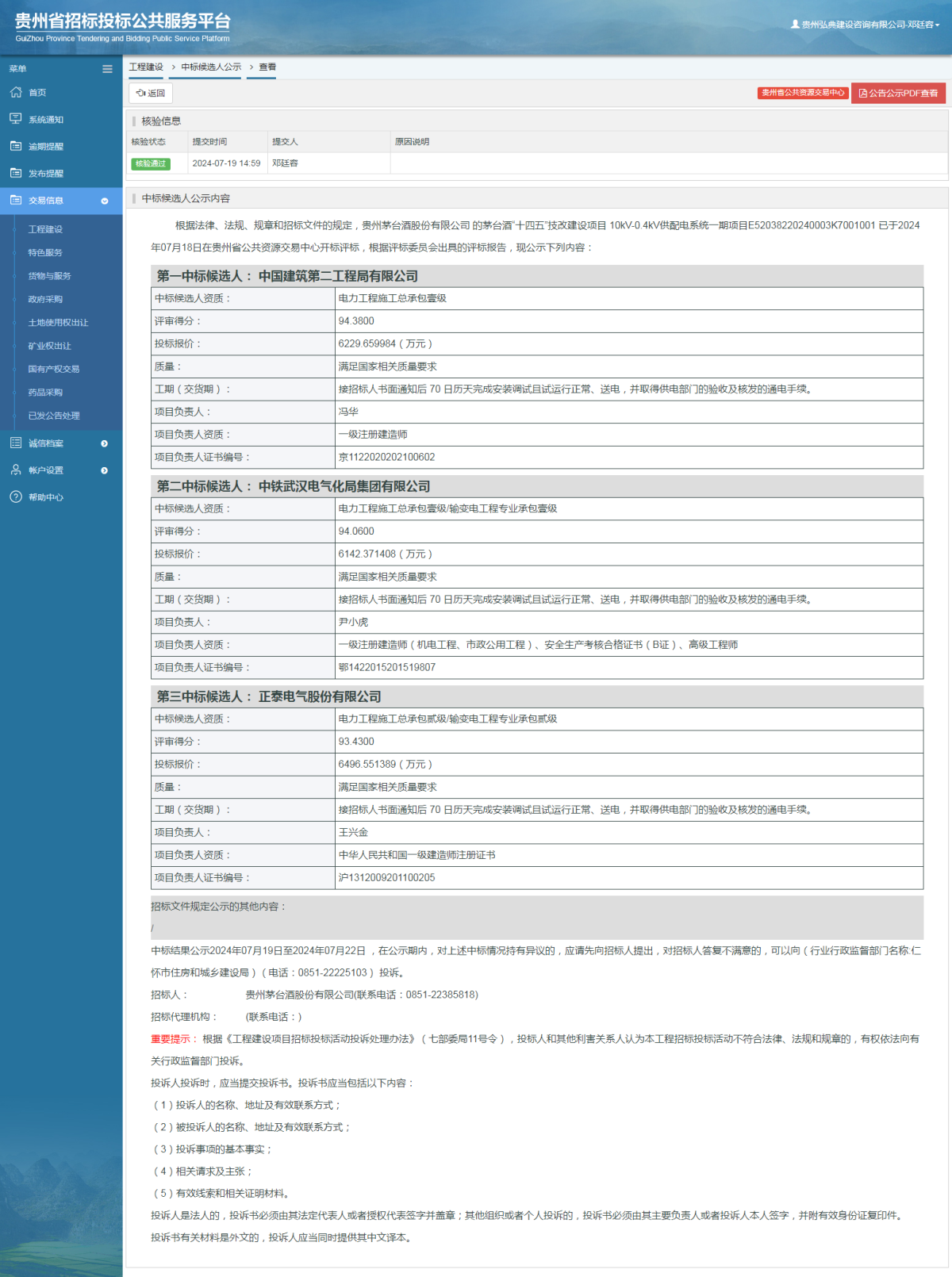The image size is (952, 1277).
Task: Open 逾期提醒 in the sidebar
Action: click(x=46, y=147)
